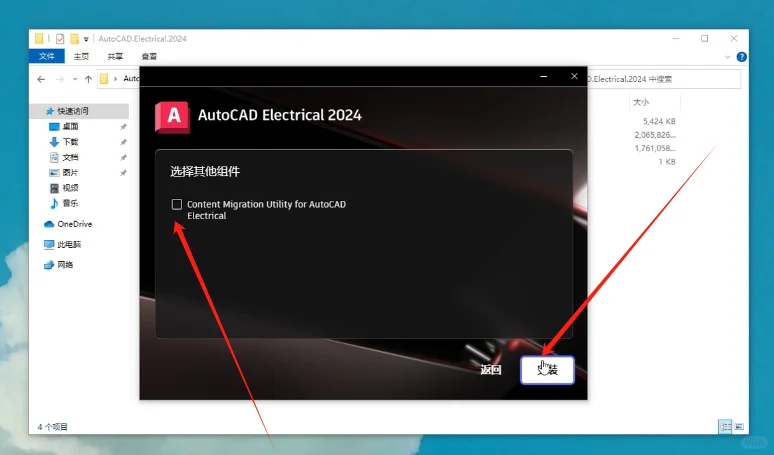Image resolution: width=774 pixels, height=455 pixels.
Task: Unpin 文档 via its pin icon
Action: 123,157
